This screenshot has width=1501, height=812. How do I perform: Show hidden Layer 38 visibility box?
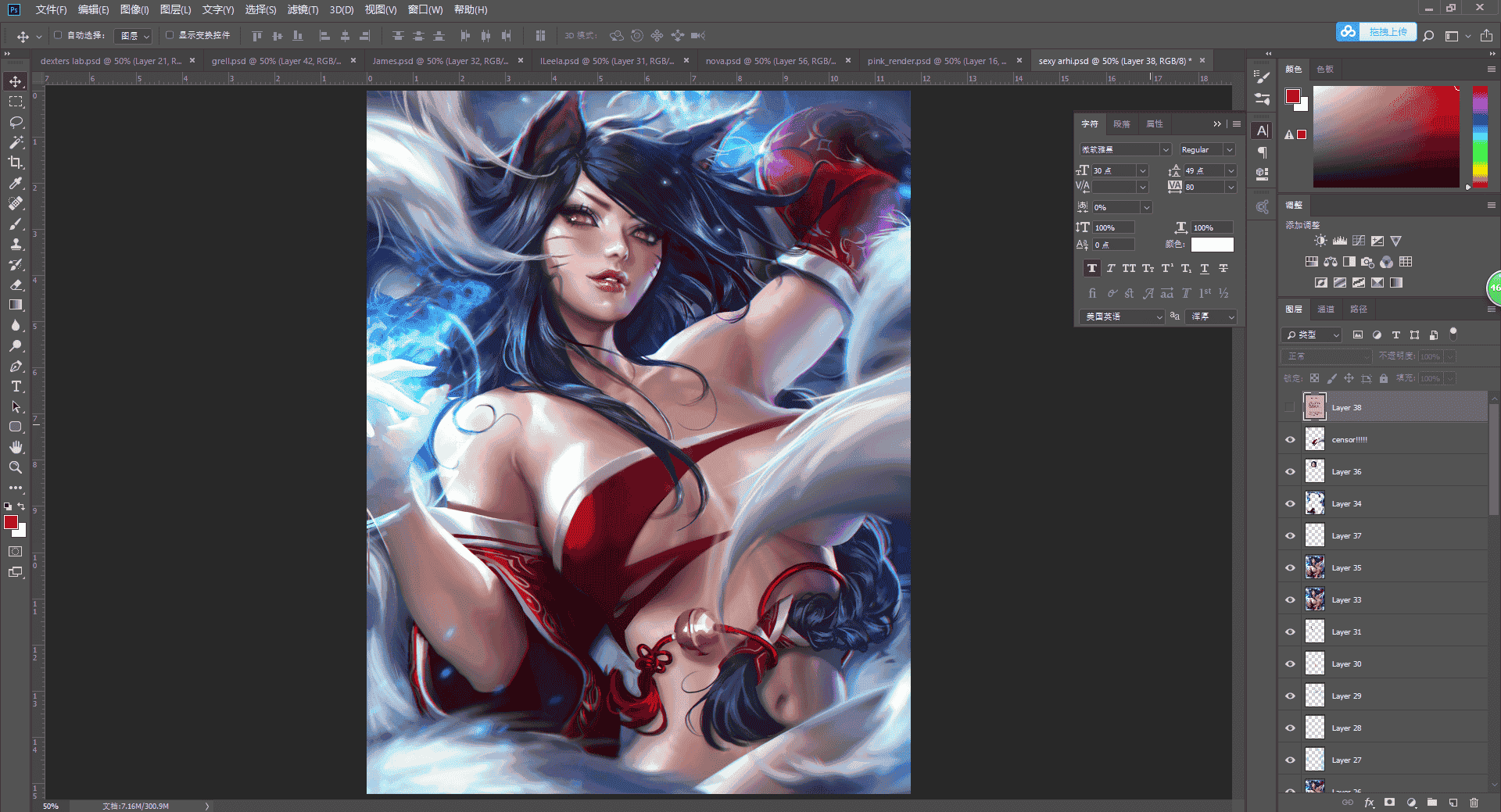pos(1290,407)
